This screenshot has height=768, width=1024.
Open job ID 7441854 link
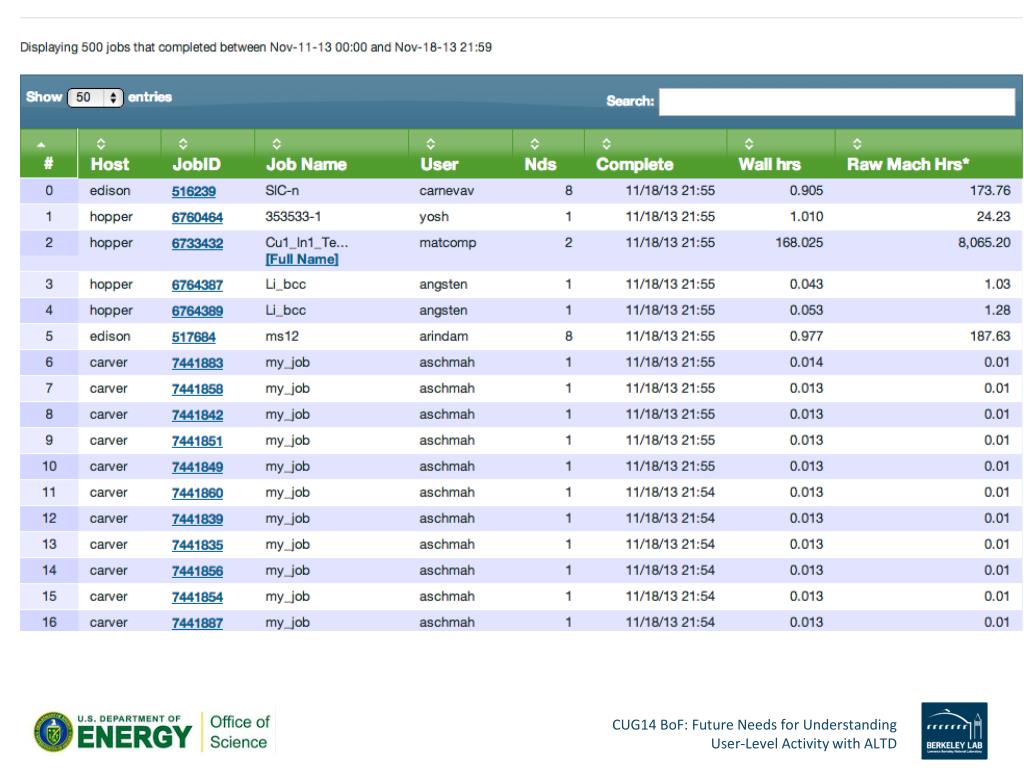click(197, 598)
